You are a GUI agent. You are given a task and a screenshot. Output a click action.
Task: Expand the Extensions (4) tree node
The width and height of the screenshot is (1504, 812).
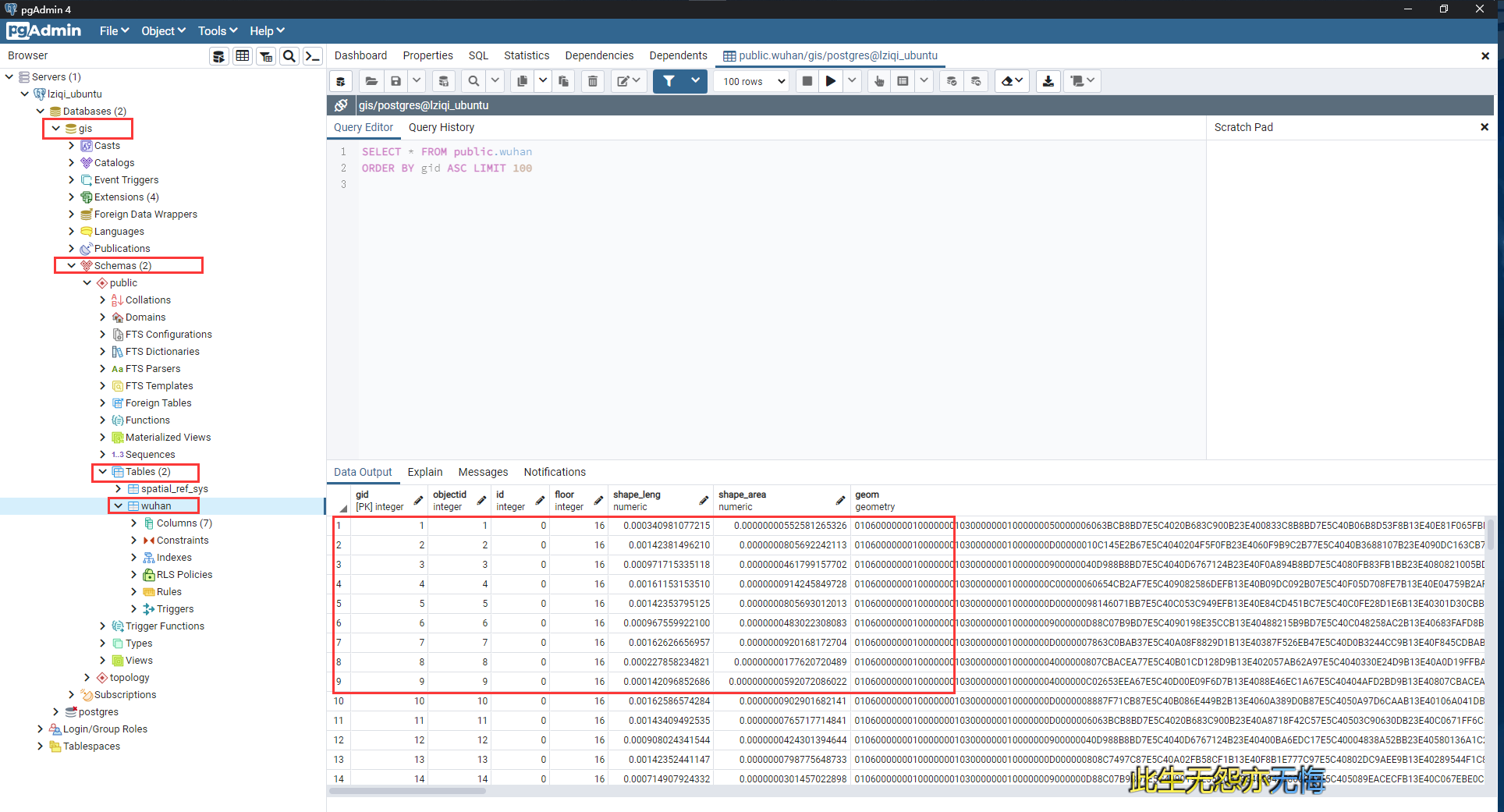[x=72, y=197]
